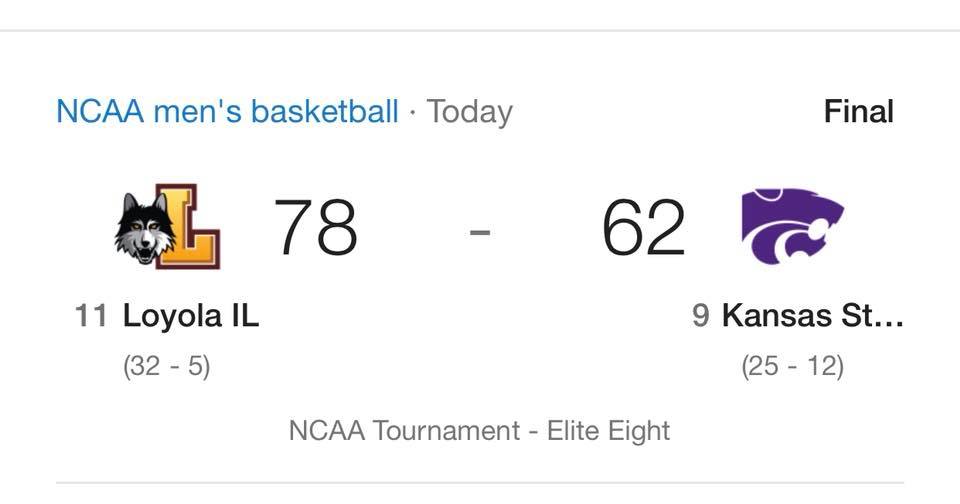Click the wolf head in Loyola's logo
Image resolution: width=960 pixels, height=504 pixels.
pyautogui.click(x=144, y=227)
